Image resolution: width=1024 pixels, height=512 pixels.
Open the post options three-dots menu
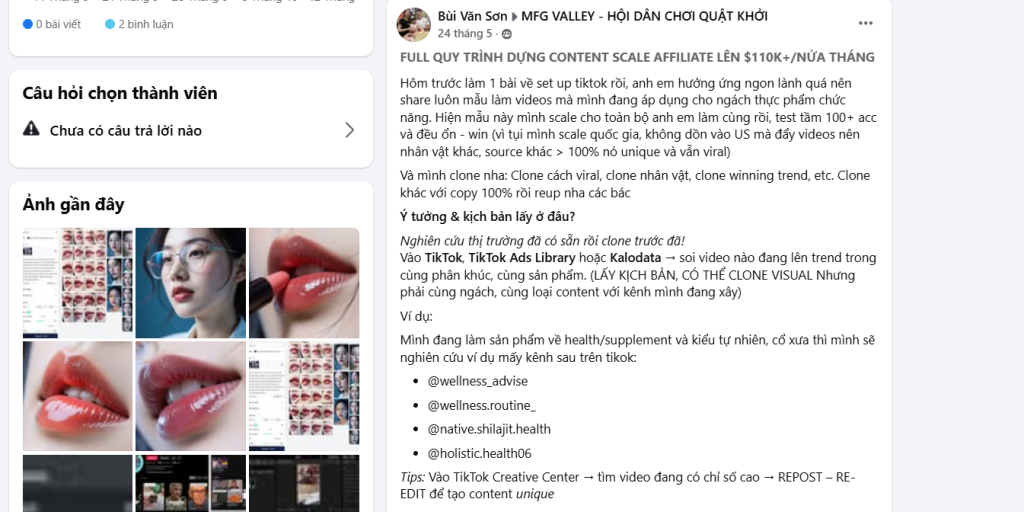coord(865,24)
